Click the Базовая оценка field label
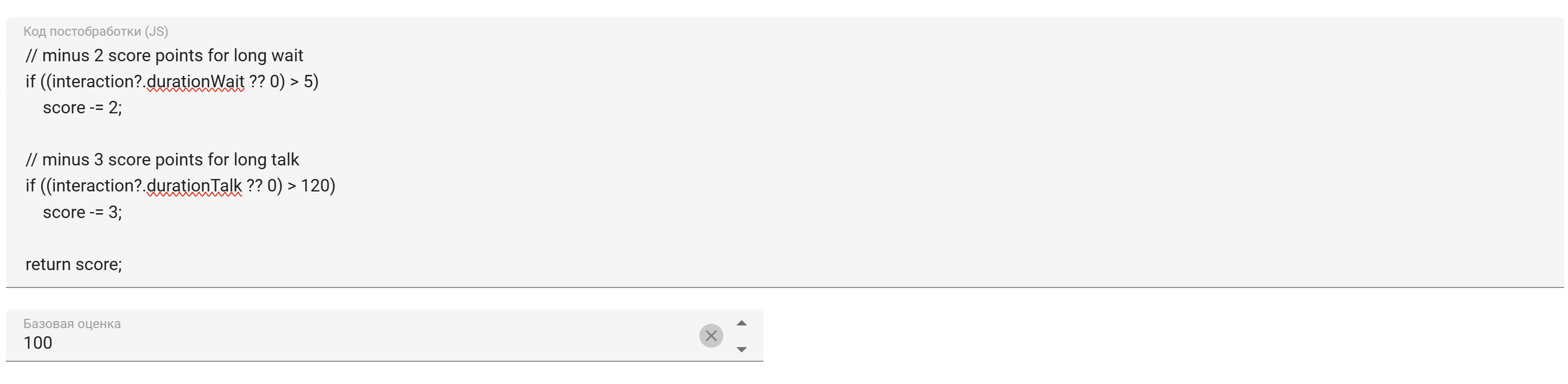 point(72,324)
